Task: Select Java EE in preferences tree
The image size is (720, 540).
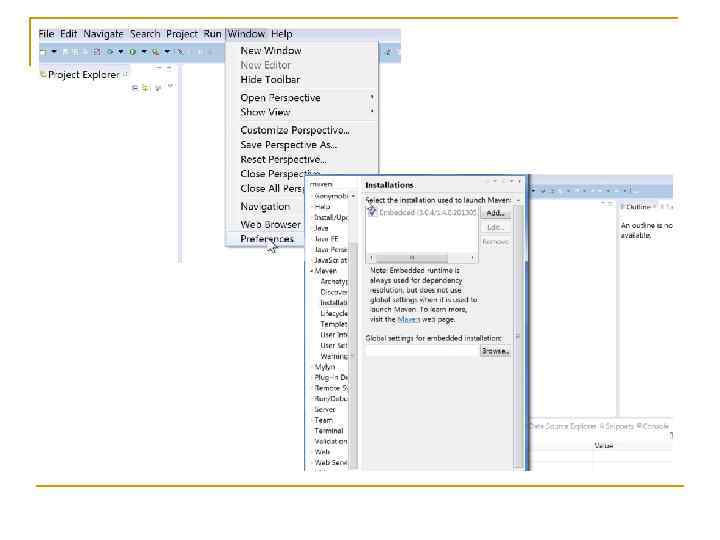Action: coord(326,239)
